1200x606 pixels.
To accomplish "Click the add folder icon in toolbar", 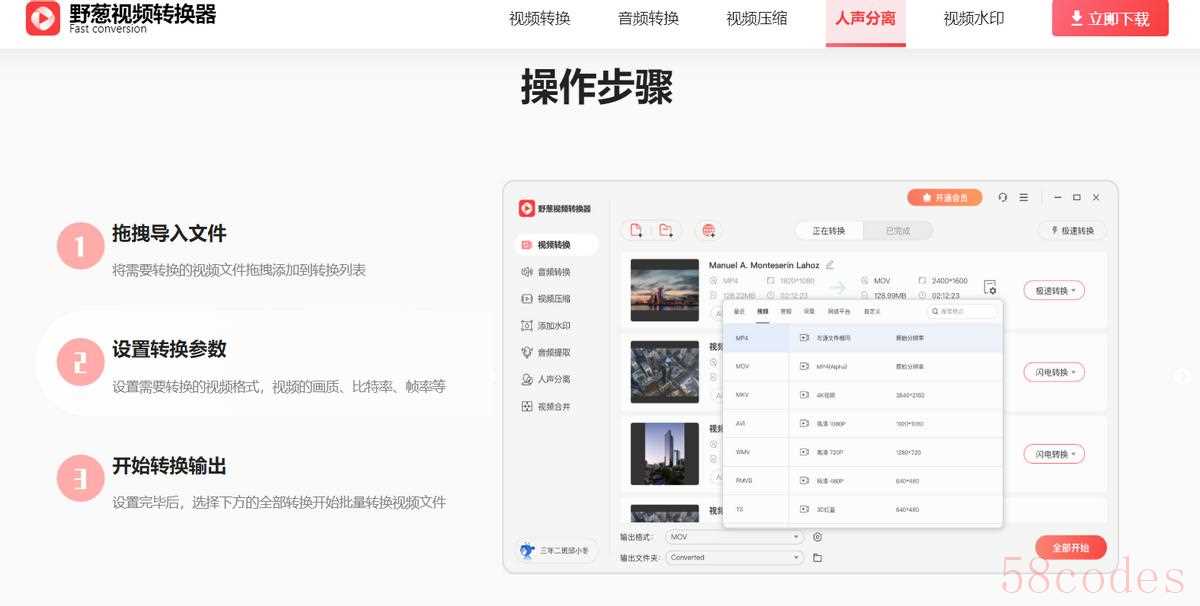I will click(666, 231).
